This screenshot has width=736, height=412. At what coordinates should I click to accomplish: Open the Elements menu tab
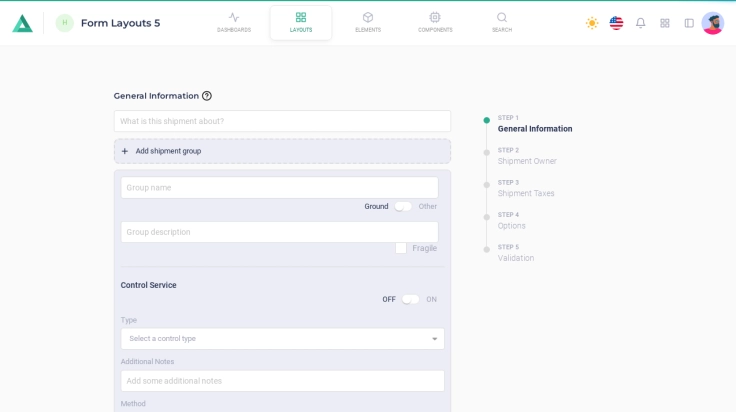click(368, 22)
